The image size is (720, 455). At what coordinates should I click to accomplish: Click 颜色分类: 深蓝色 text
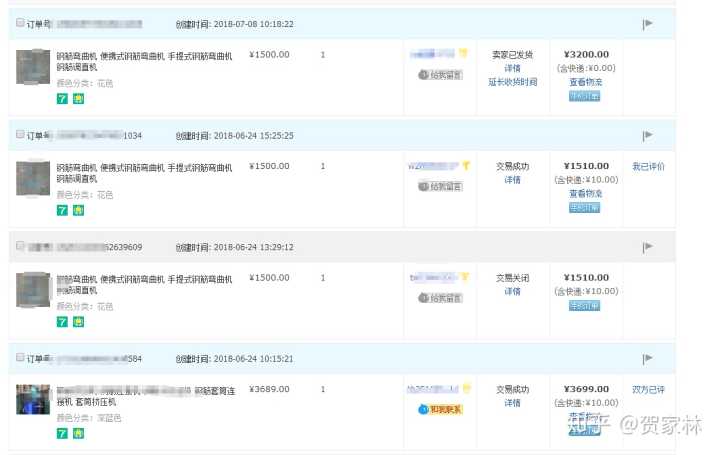point(89,418)
